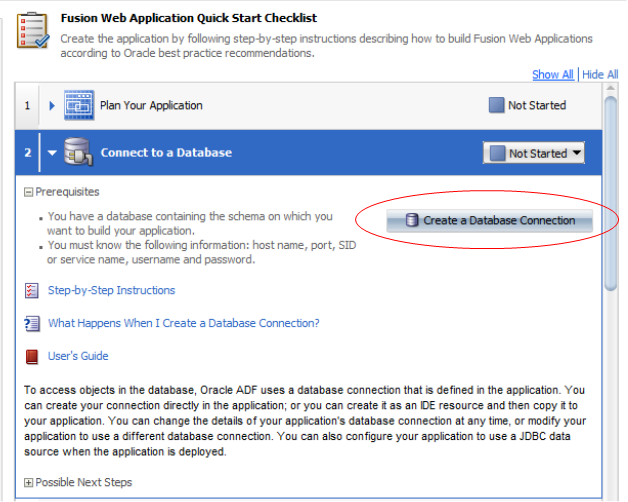Select the Plan Your Application title text

[151, 105]
